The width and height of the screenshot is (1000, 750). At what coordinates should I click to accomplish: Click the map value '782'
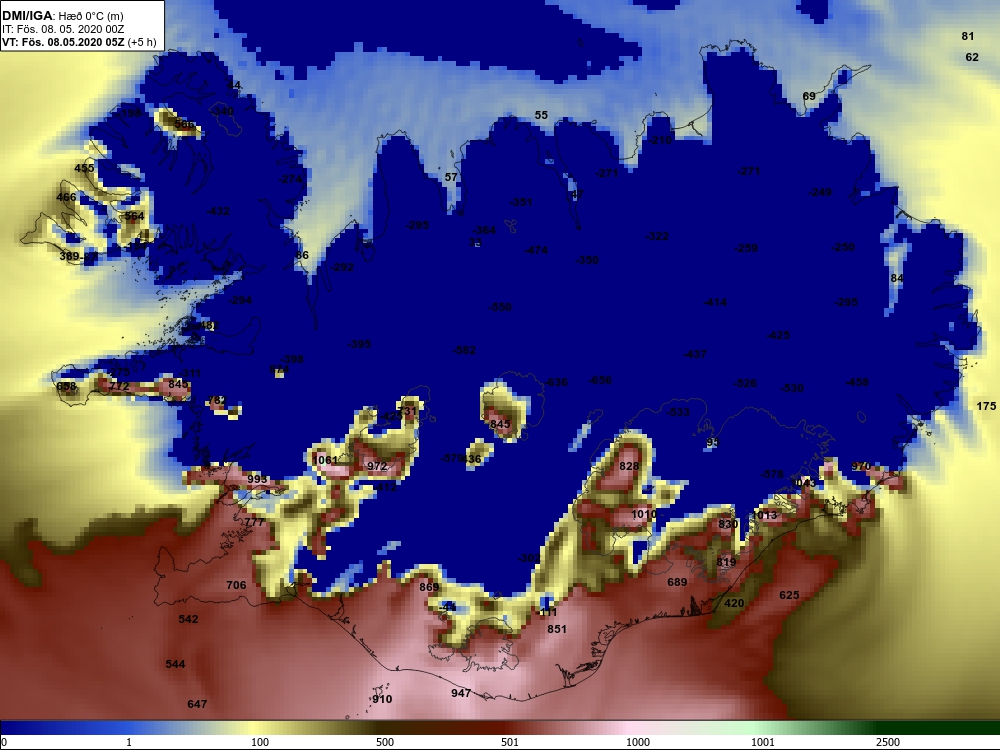(x=217, y=400)
